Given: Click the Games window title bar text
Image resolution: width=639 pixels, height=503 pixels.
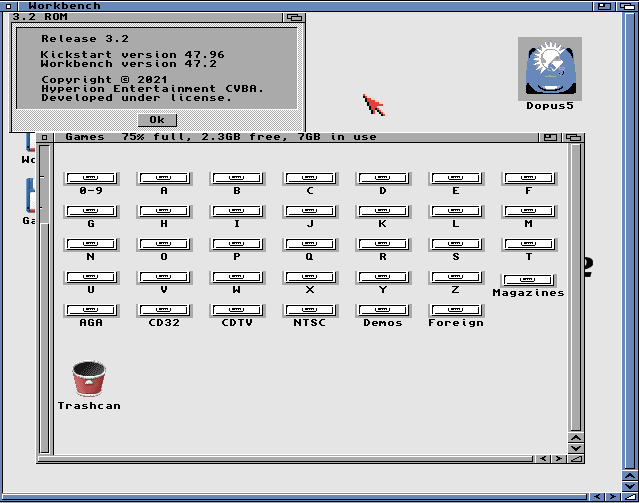Looking at the screenshot, I should (x=220, y=137).
